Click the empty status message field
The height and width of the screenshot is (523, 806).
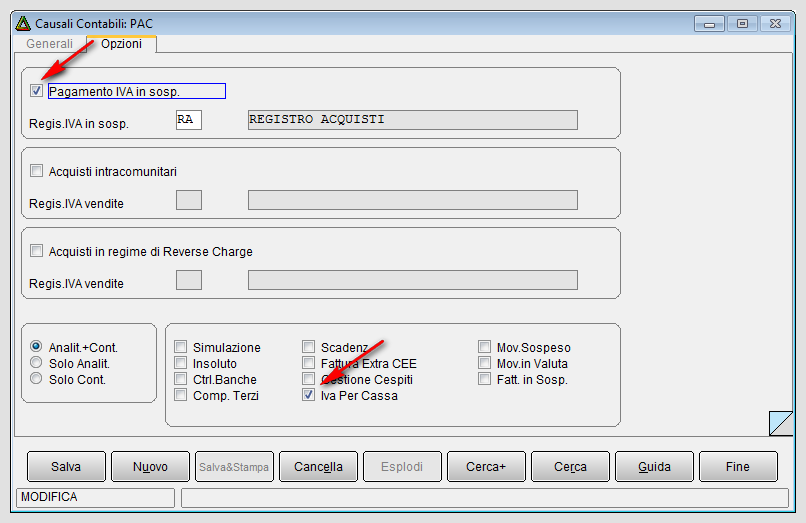[x=485, y=498]
